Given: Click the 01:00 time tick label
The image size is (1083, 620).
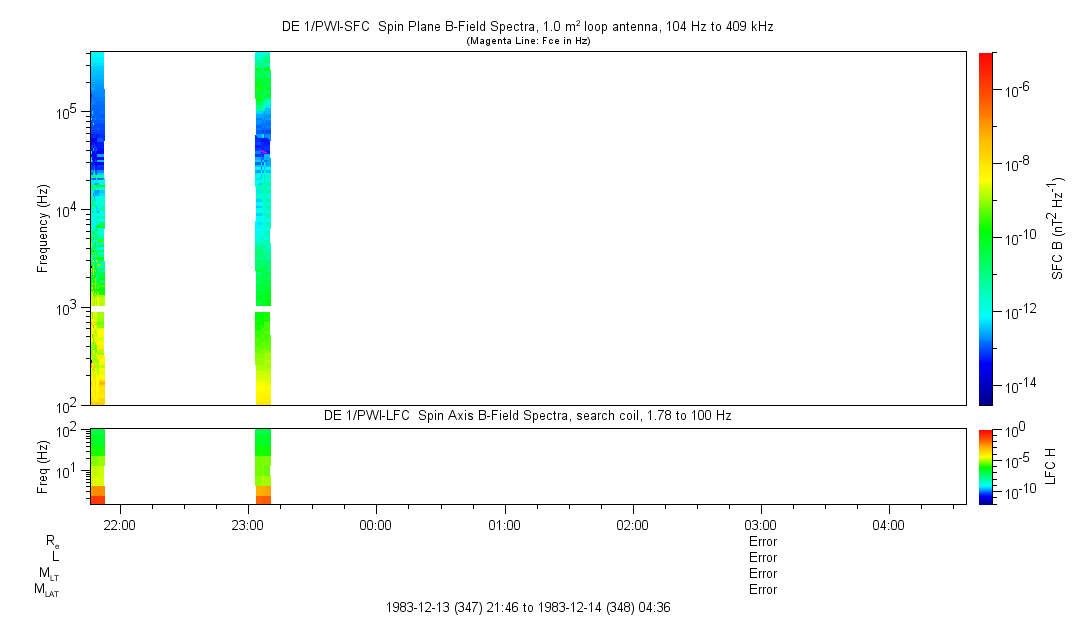Looking at the screenshot, I should [x=504, y=525].
